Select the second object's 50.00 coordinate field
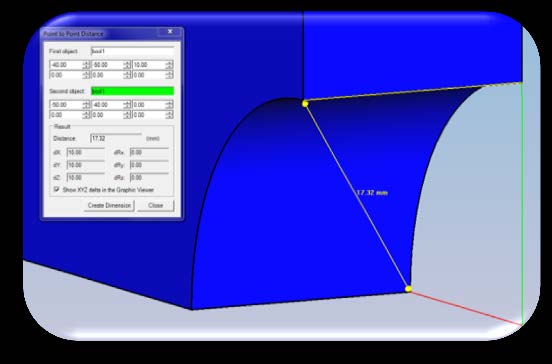The width and height of the screenshot is (552, 364). click(x=67, y=105)
